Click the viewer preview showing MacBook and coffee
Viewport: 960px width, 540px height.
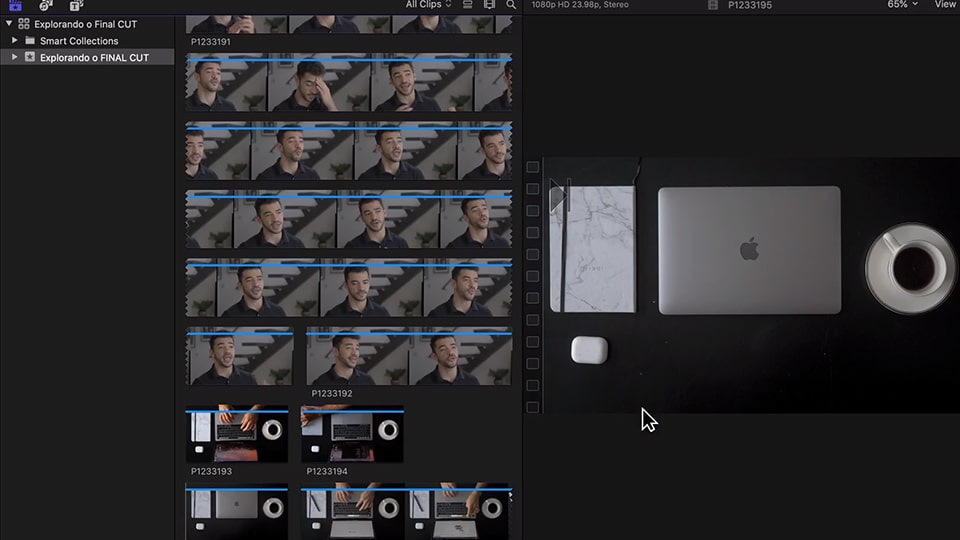point(751,285)
